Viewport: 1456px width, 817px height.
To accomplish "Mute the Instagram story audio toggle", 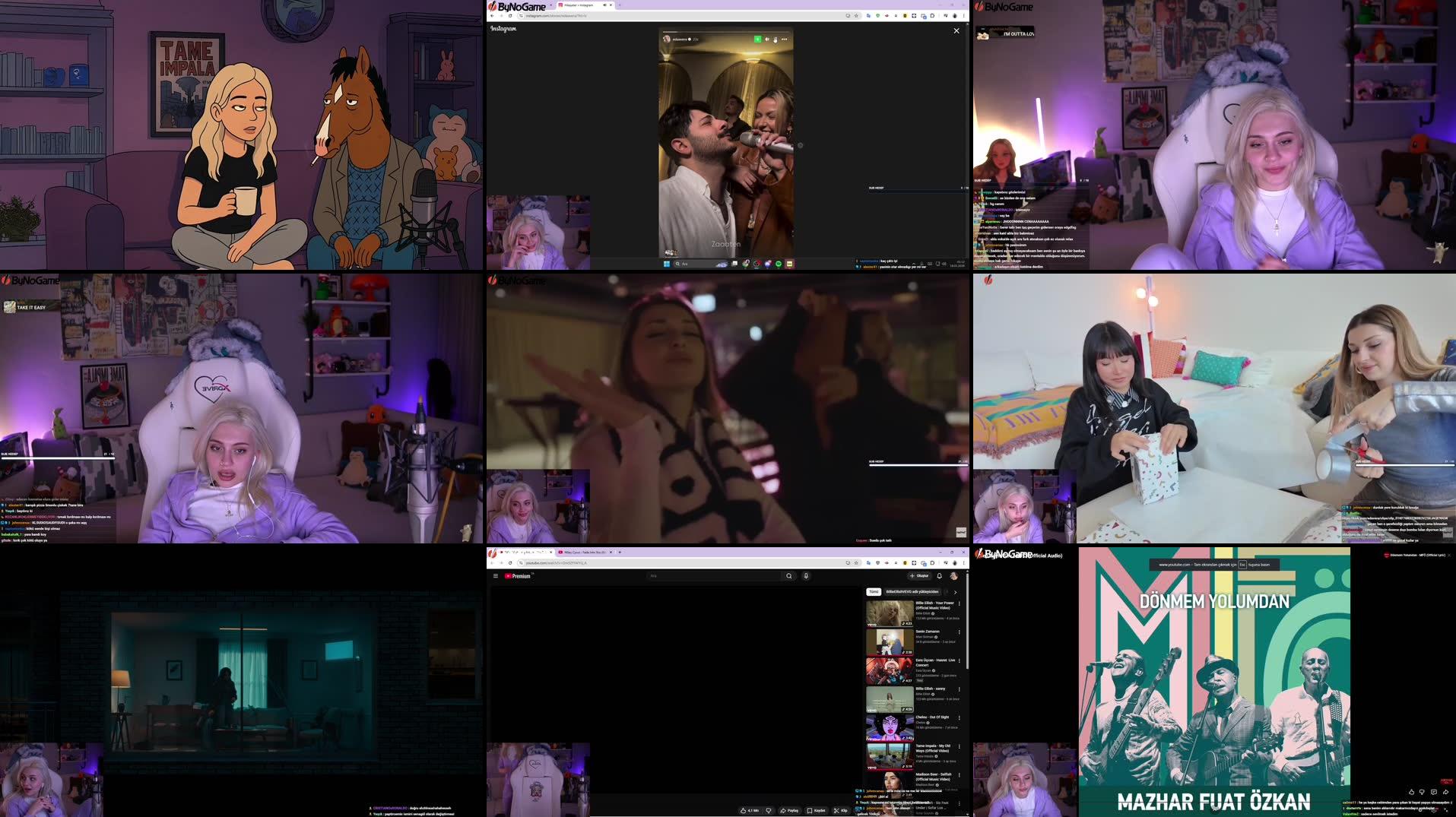I will point(767,39).
